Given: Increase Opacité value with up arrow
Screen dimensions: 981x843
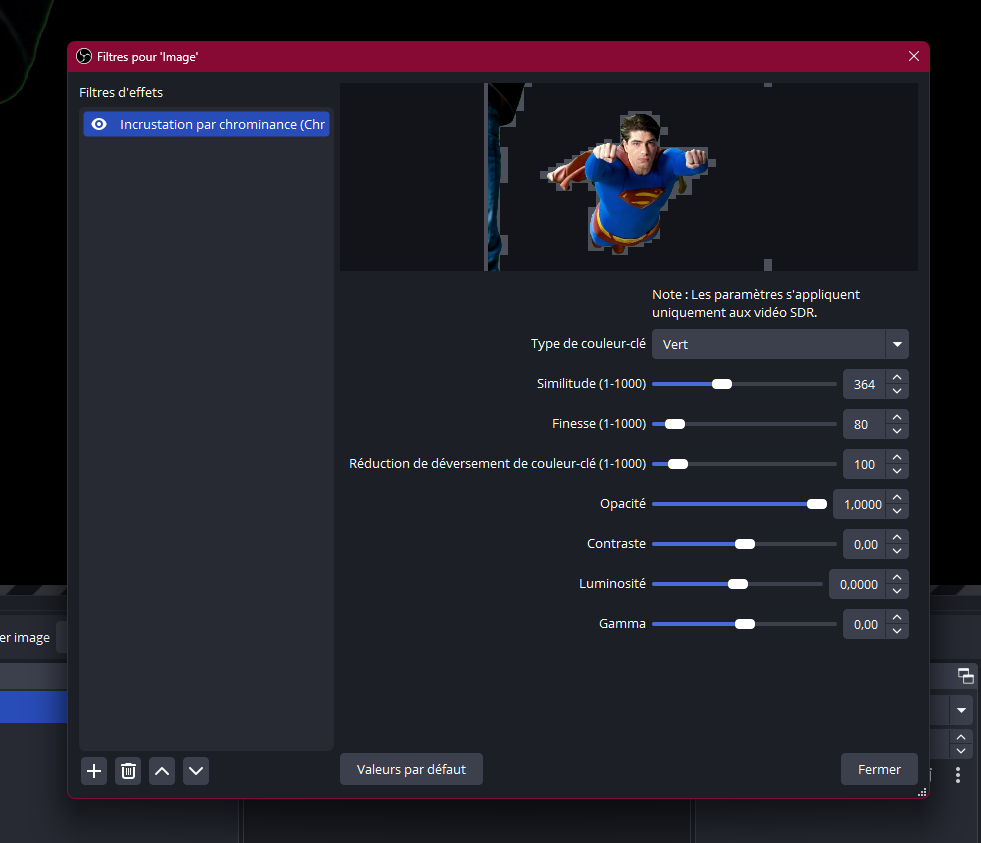Looking at the screenshot, I should pyautogui.click(x=897, y=498).
